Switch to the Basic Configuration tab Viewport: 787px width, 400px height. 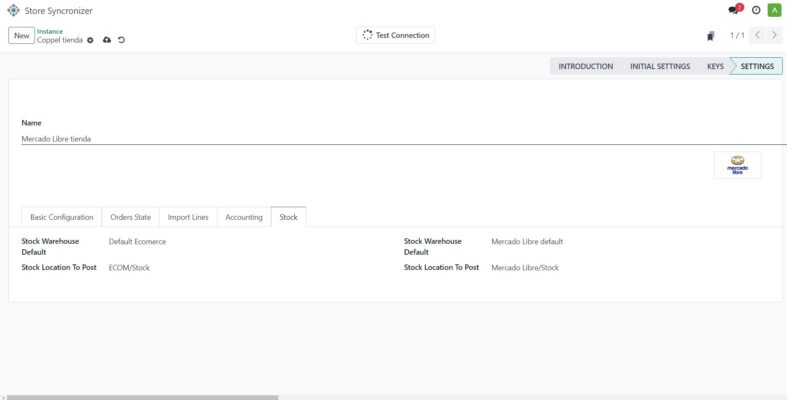tap(62, 217)
